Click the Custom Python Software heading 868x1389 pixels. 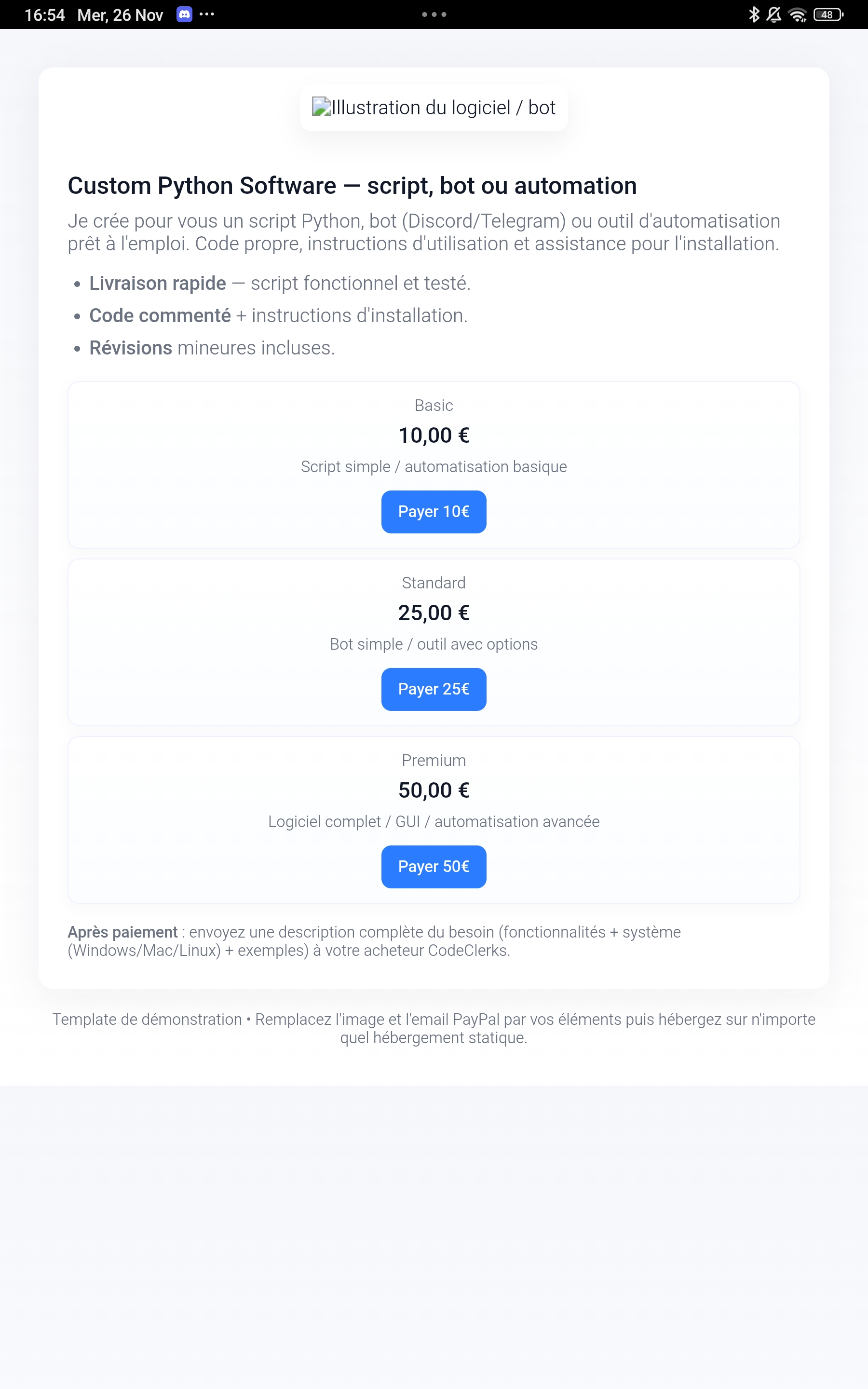(352, 185)
